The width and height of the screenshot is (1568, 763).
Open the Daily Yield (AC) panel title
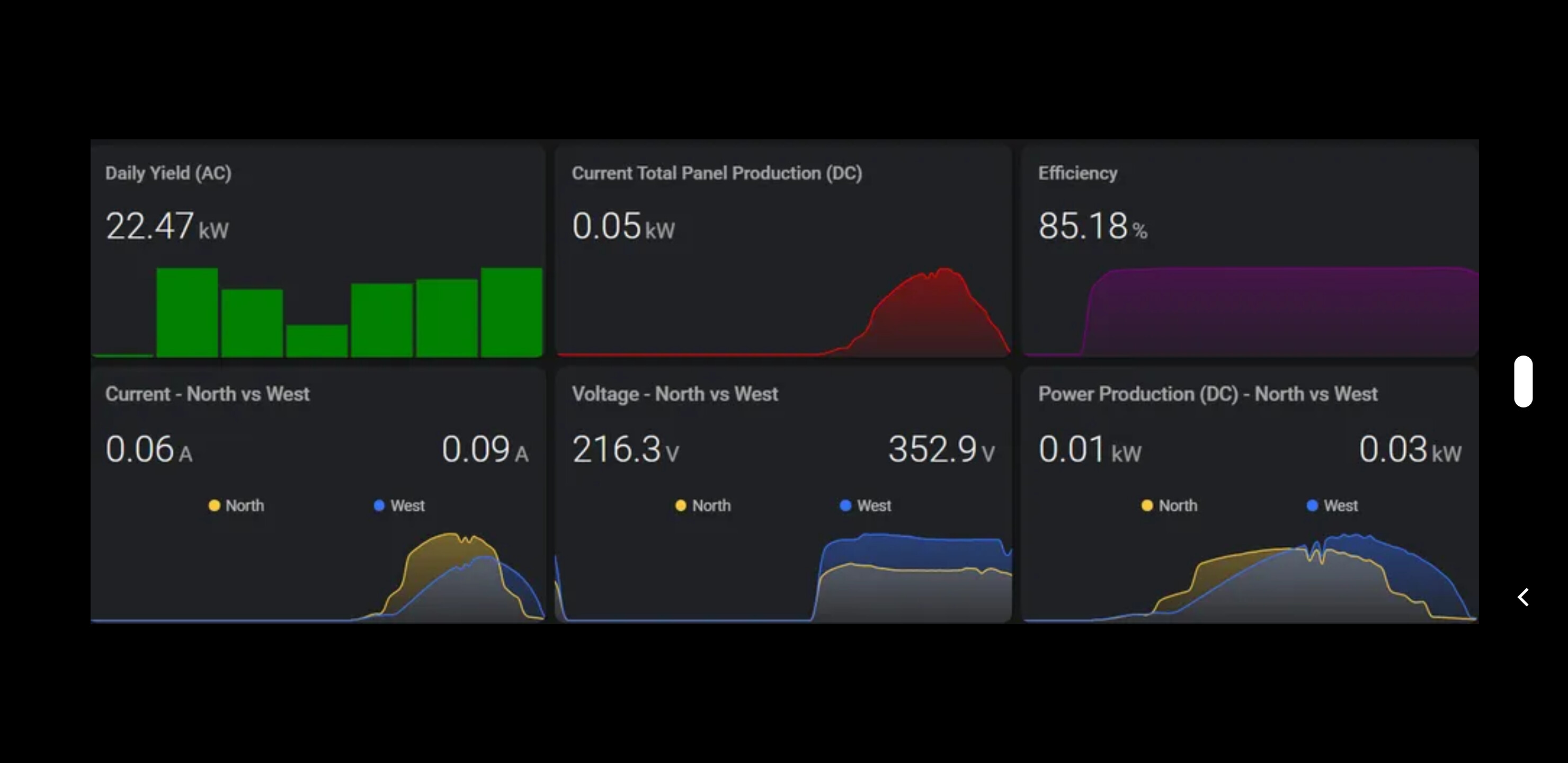(168, 173)
